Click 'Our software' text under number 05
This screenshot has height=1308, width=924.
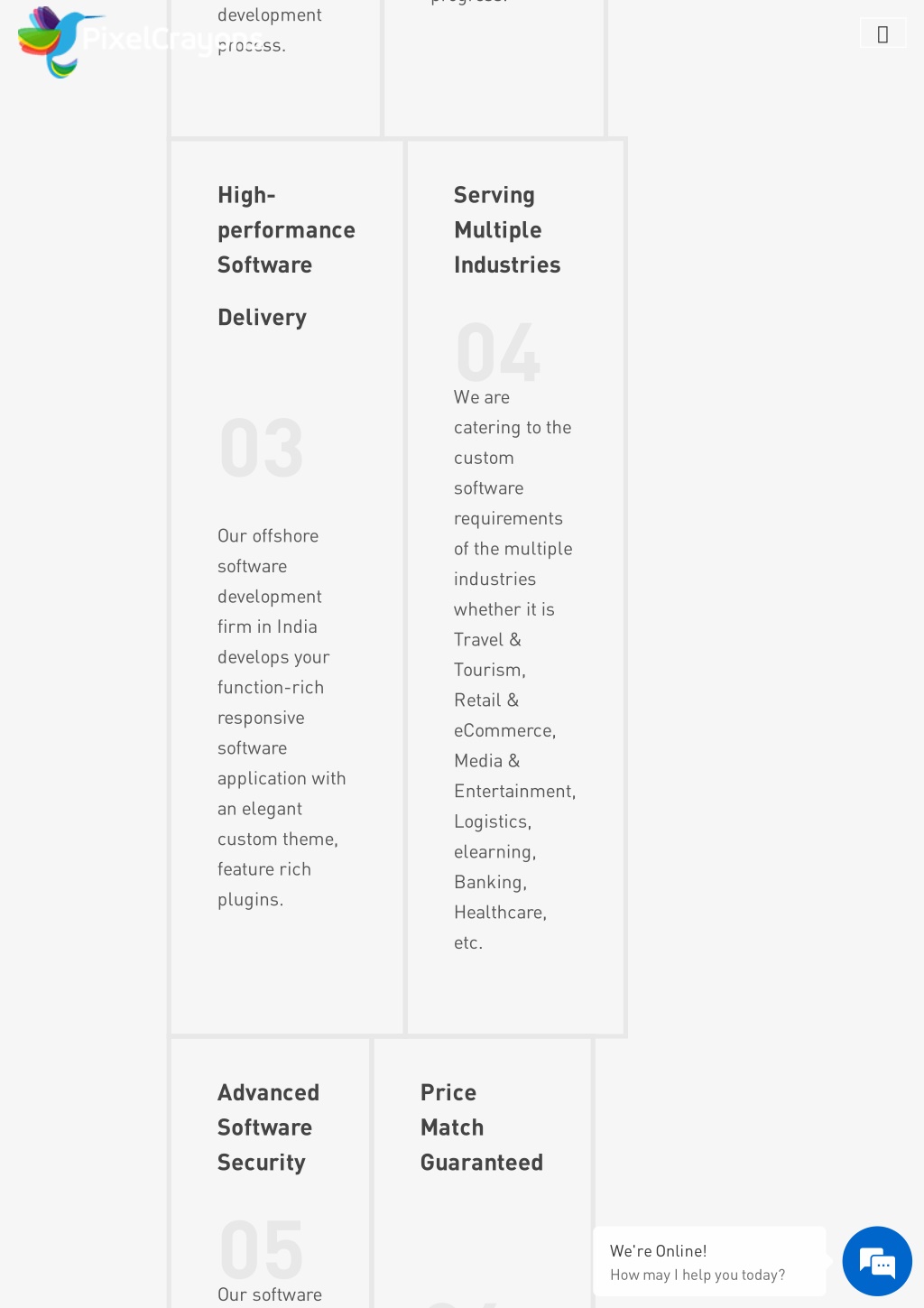(x=270, y=1294)
